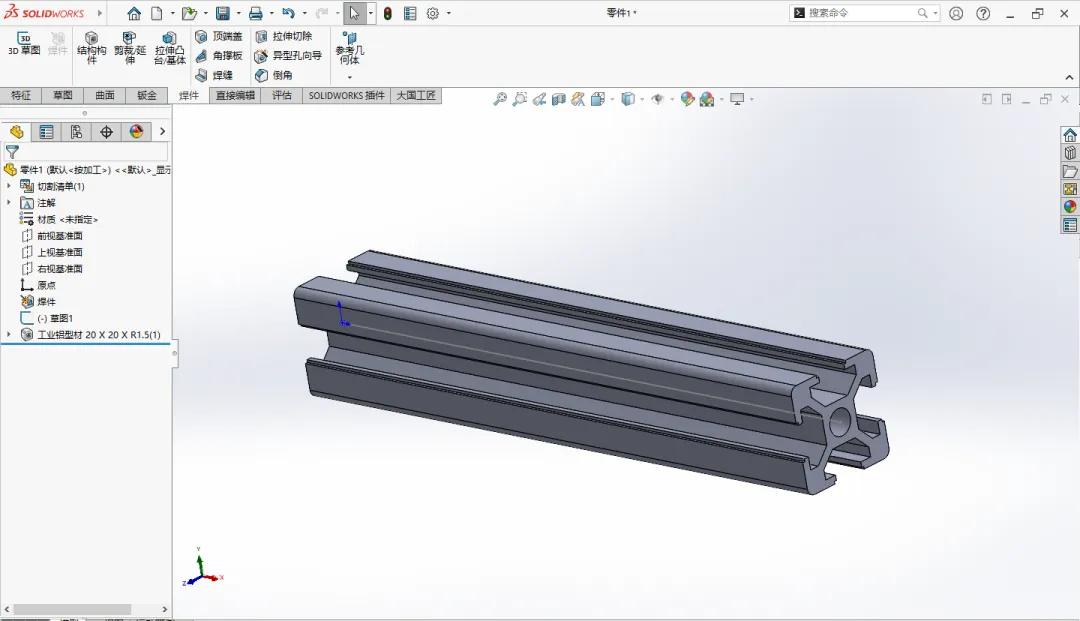Click the 3D 草图 tool
1080x621 pixels.
pyautogui.click(x=24, y=43)
